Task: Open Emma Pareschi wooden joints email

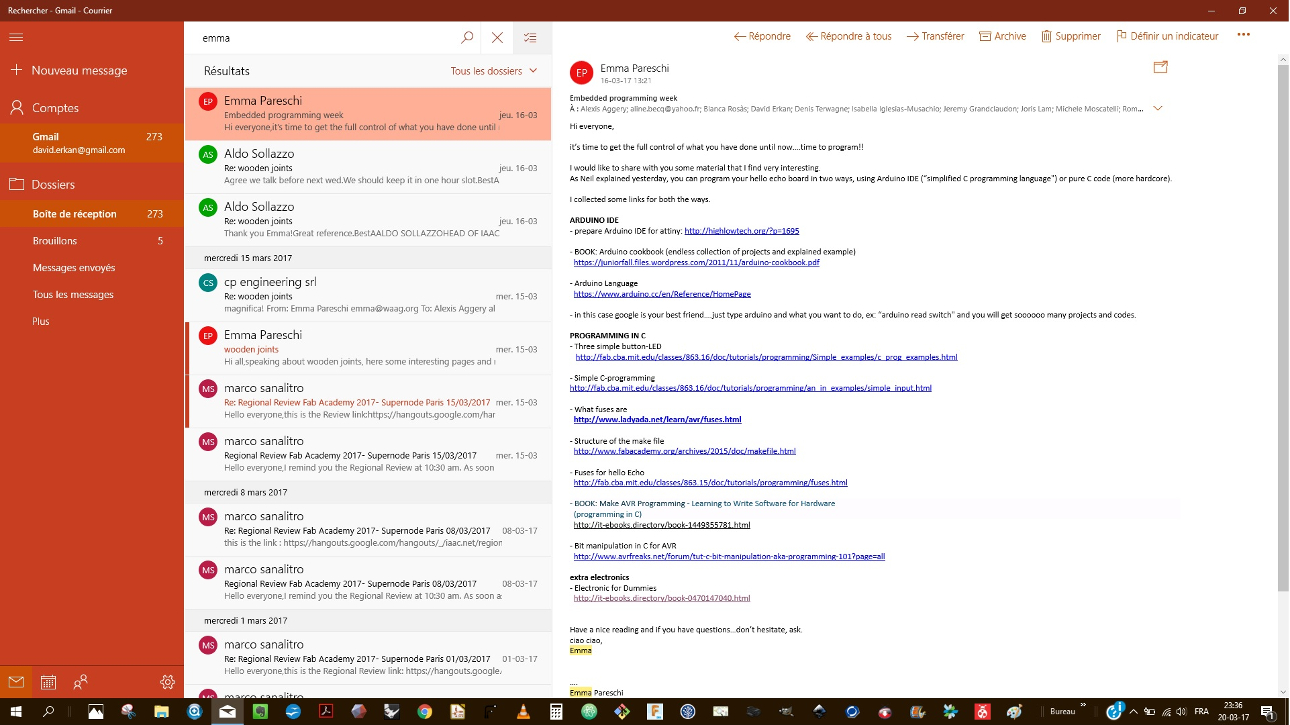Action: click(x=368, y=348)
